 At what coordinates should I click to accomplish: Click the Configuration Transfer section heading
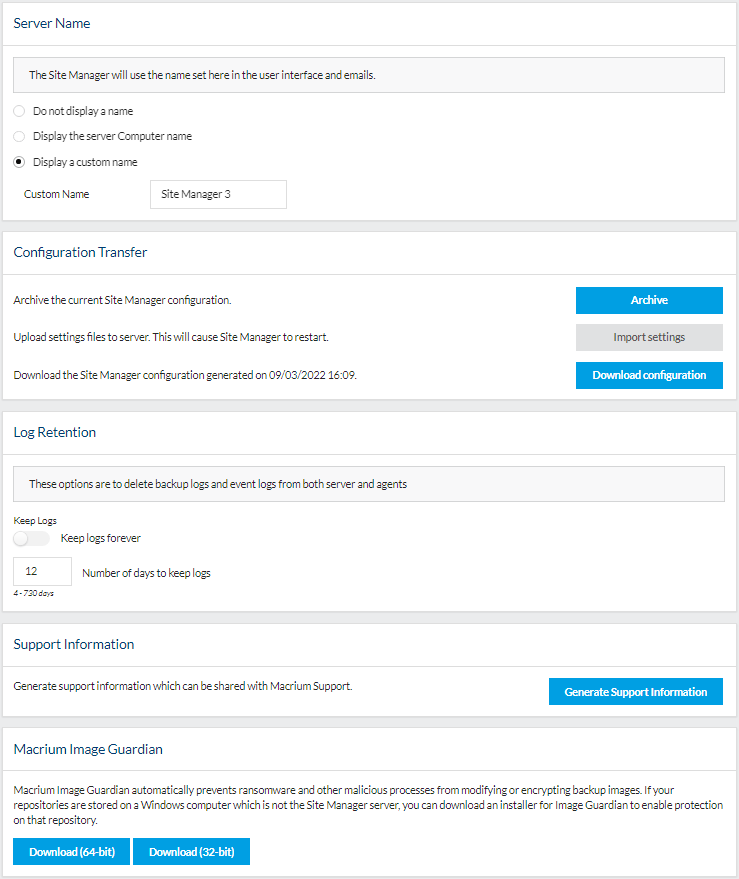click(80, 252)
